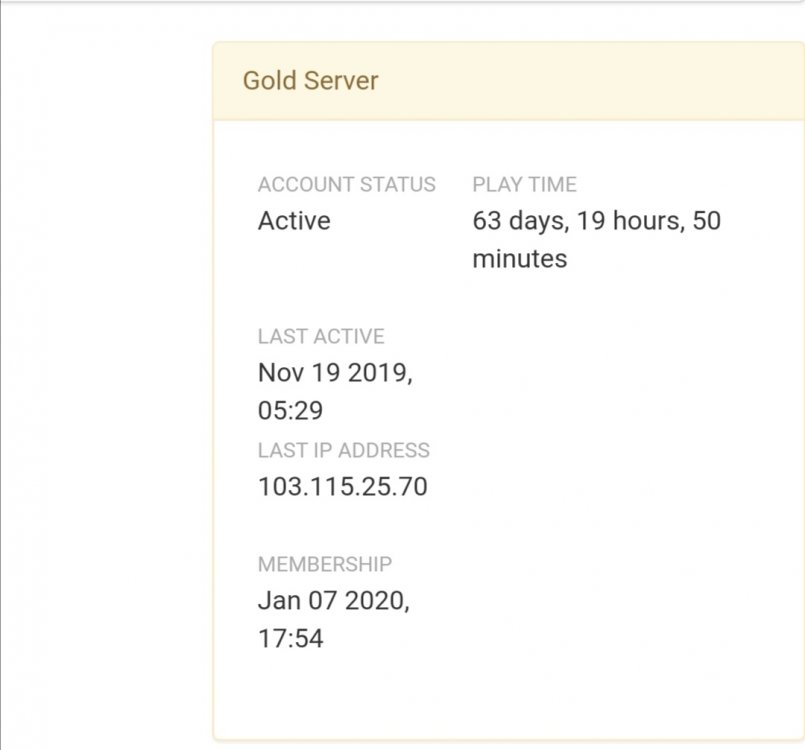
Task: Click the 17:54 membership time
Action: coord(290,639)
